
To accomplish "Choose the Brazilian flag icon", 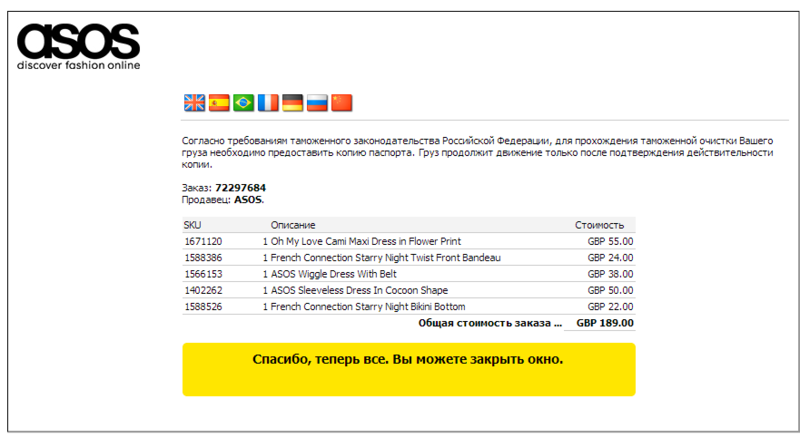I will pyautogui.click(x=243, y=103).
